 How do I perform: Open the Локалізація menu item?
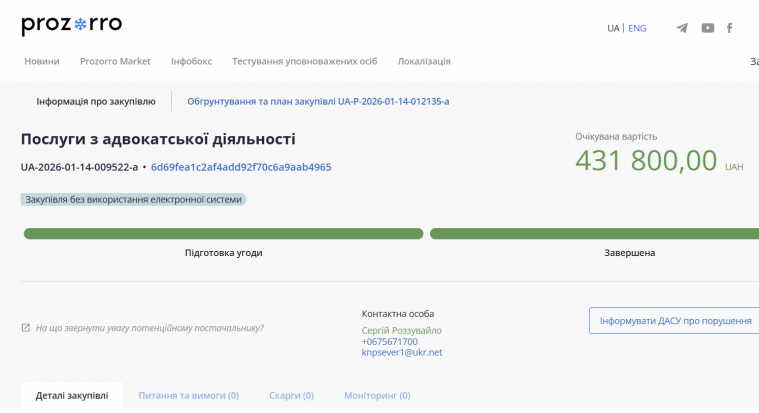click(x=424, y=61)
